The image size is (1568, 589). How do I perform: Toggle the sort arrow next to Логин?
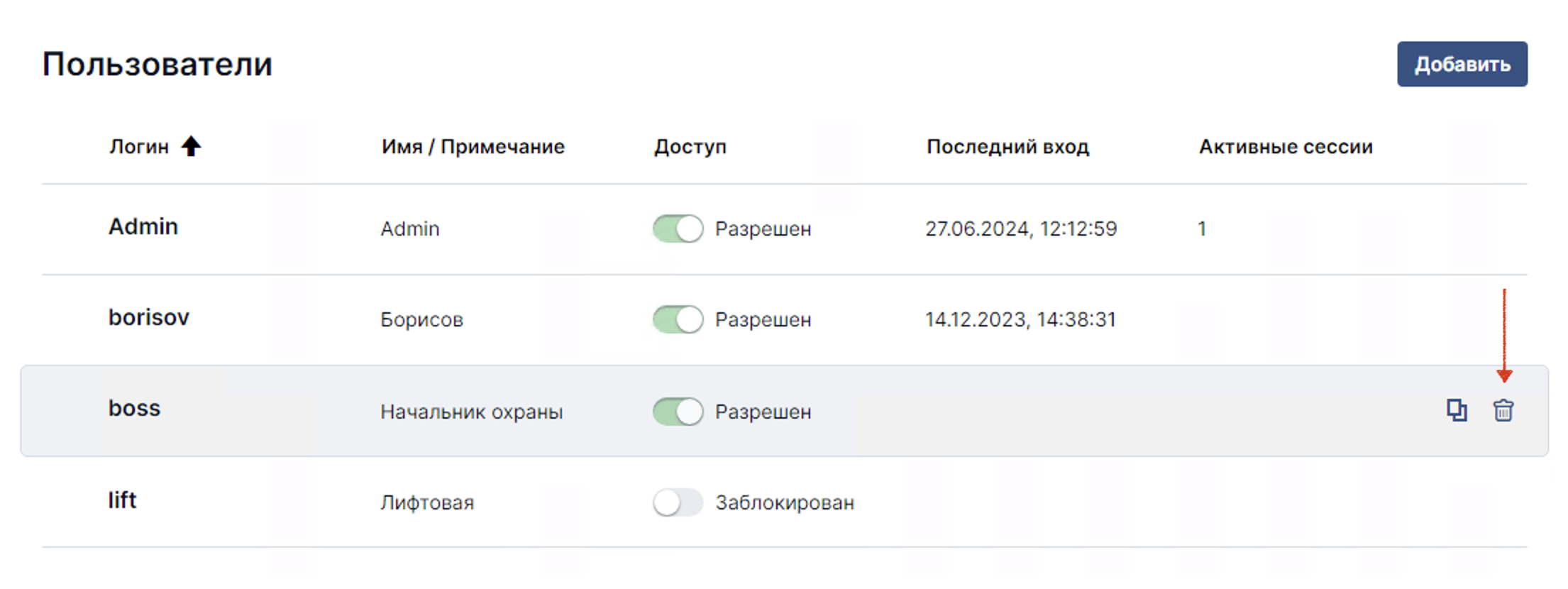[x=191, y=146]
